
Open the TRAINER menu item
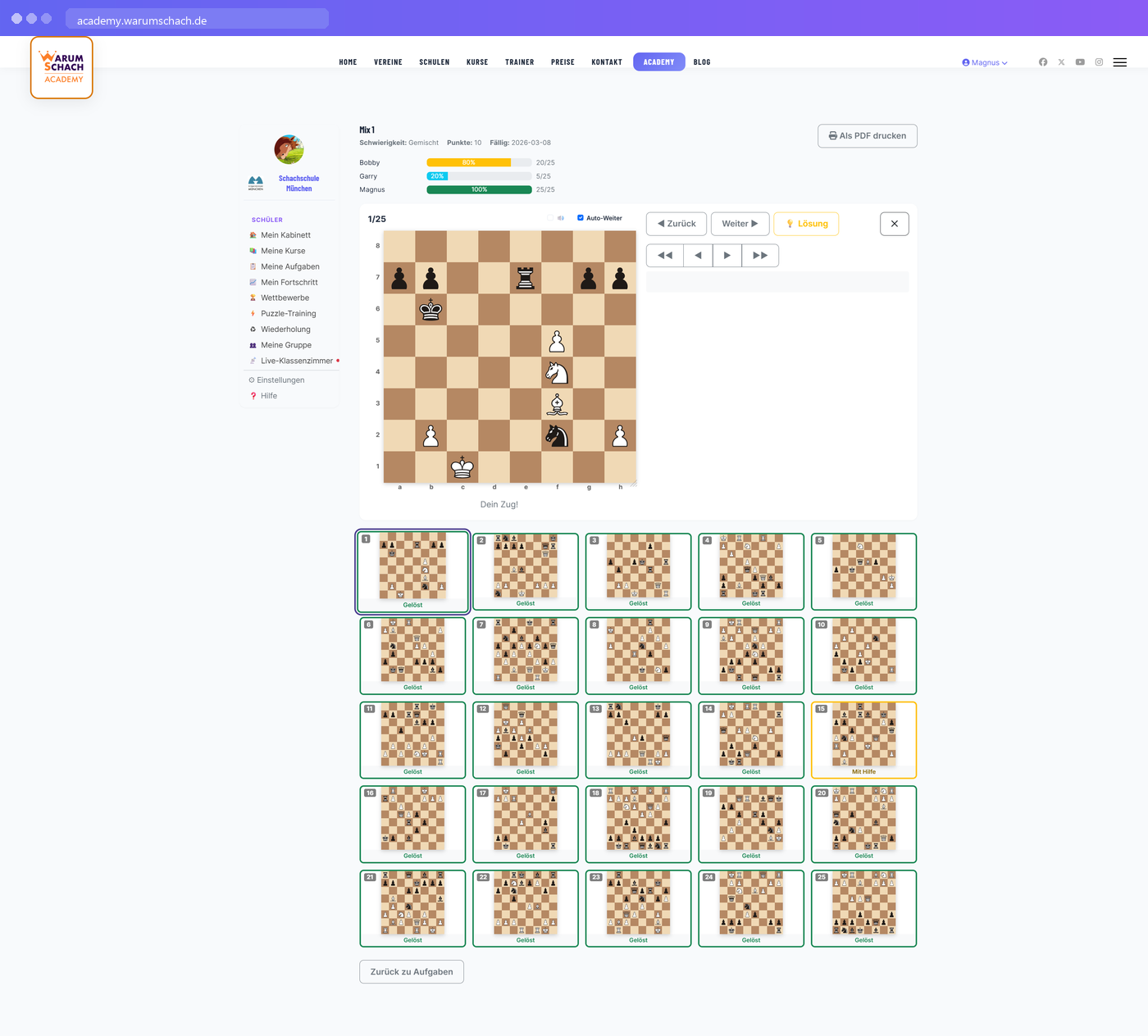coord(520,62)
